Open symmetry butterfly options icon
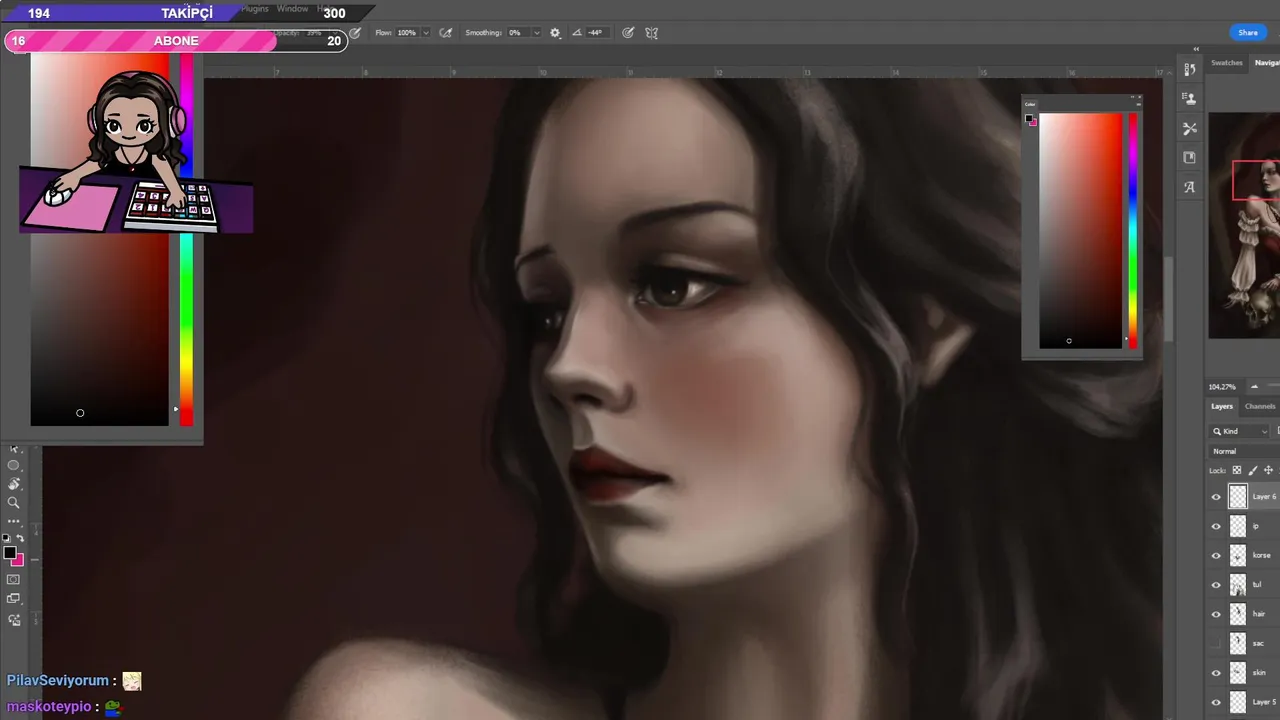The width and height of the screenshot is (1280, 720). [x=652, y=33]
